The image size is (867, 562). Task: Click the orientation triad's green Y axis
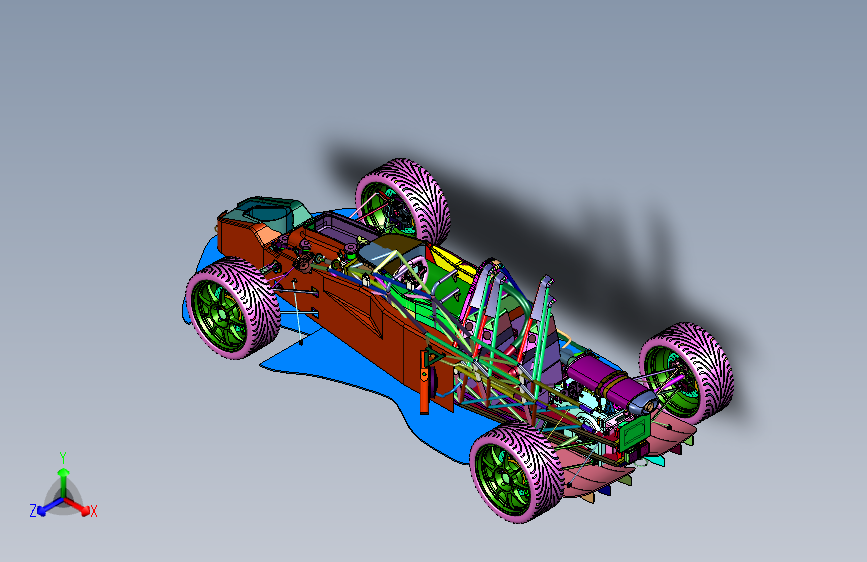[x=64, y=479]
